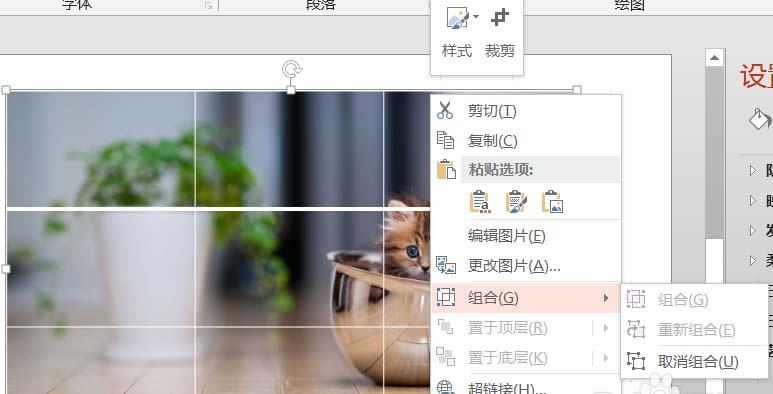Image resolution: width=773 pixels, height=394 pixels.
Task: Select 更改图片(A)... menu entry
Action: 526,266
